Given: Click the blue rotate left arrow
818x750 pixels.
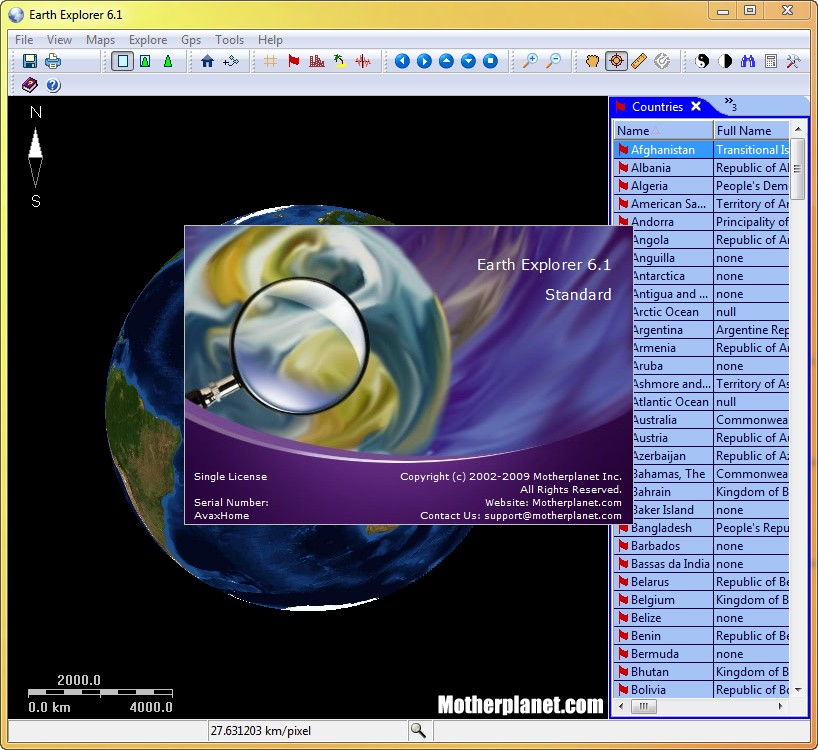Looking at the screenshot, I should 402,61.
